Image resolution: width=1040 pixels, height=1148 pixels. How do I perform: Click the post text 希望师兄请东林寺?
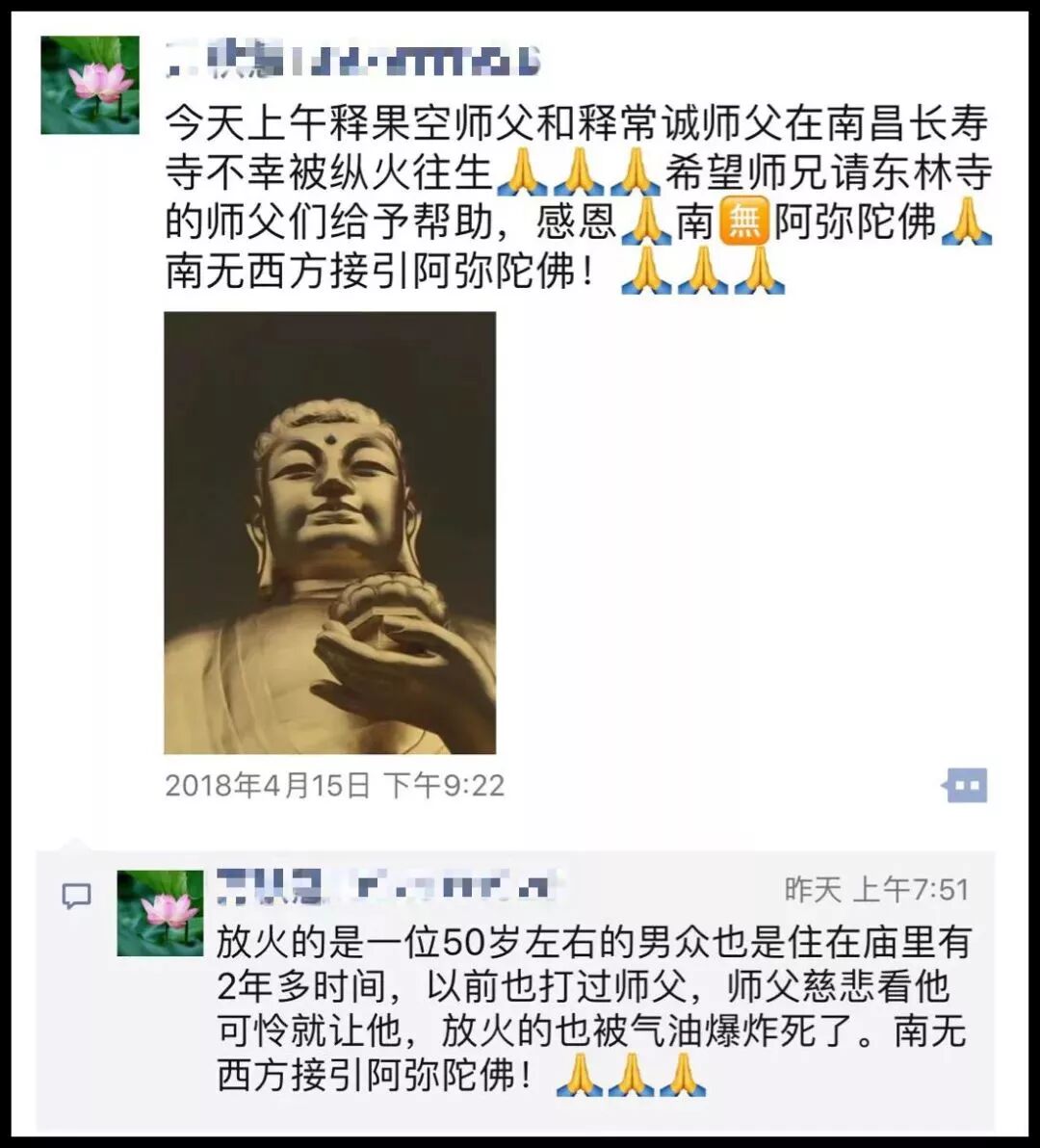828,172
